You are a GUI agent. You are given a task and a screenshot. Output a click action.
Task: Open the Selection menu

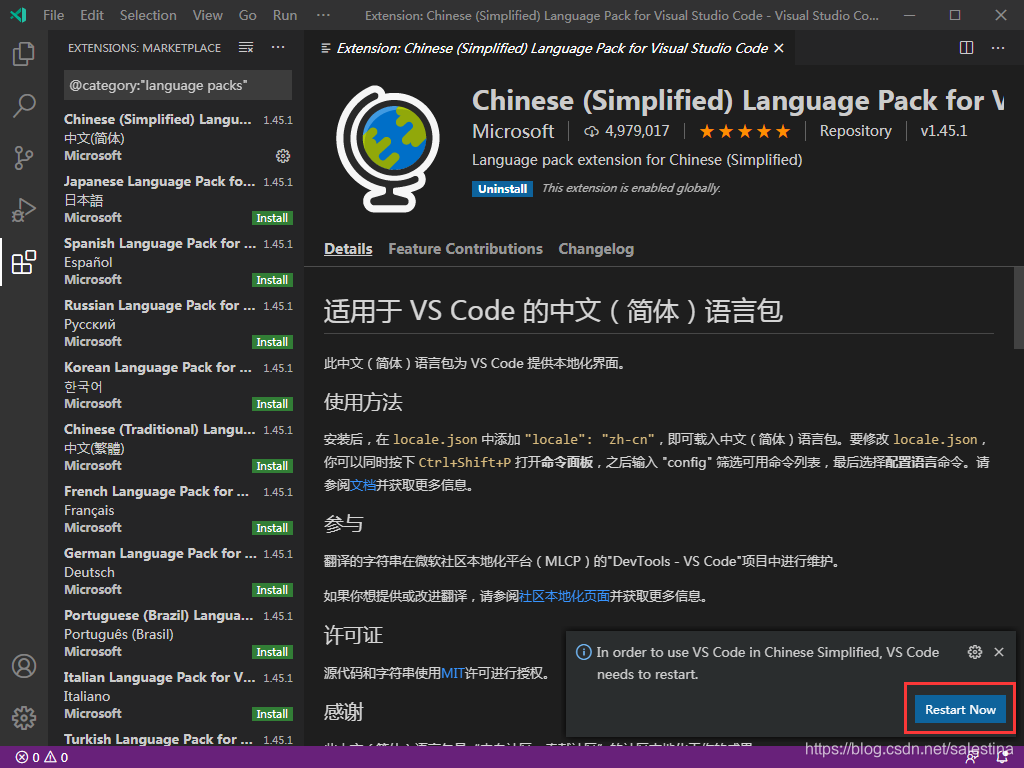pyautogui.click(x=148, y=15)
